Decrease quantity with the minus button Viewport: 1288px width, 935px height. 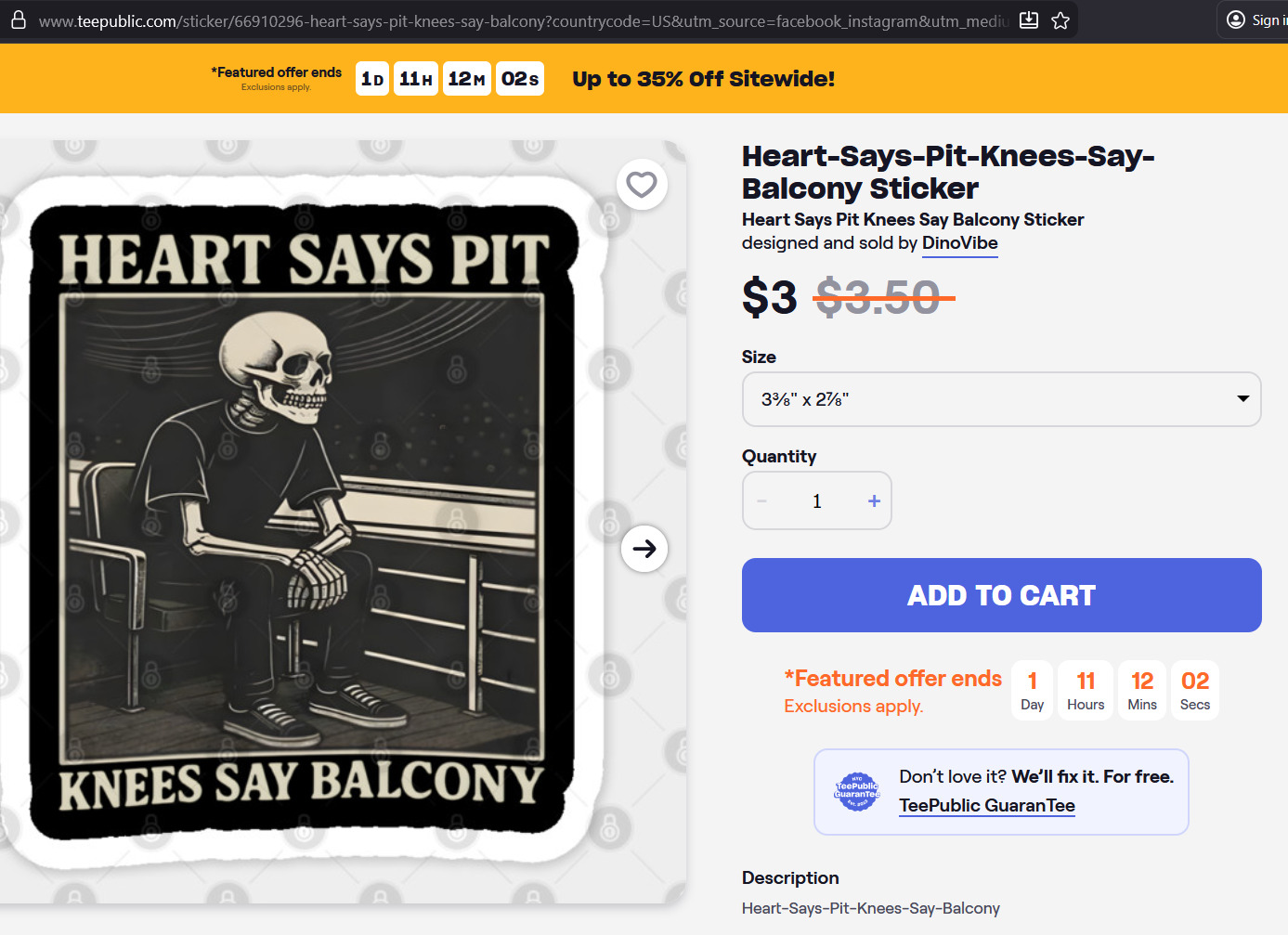pyautogui.click(x=762, y=501)
